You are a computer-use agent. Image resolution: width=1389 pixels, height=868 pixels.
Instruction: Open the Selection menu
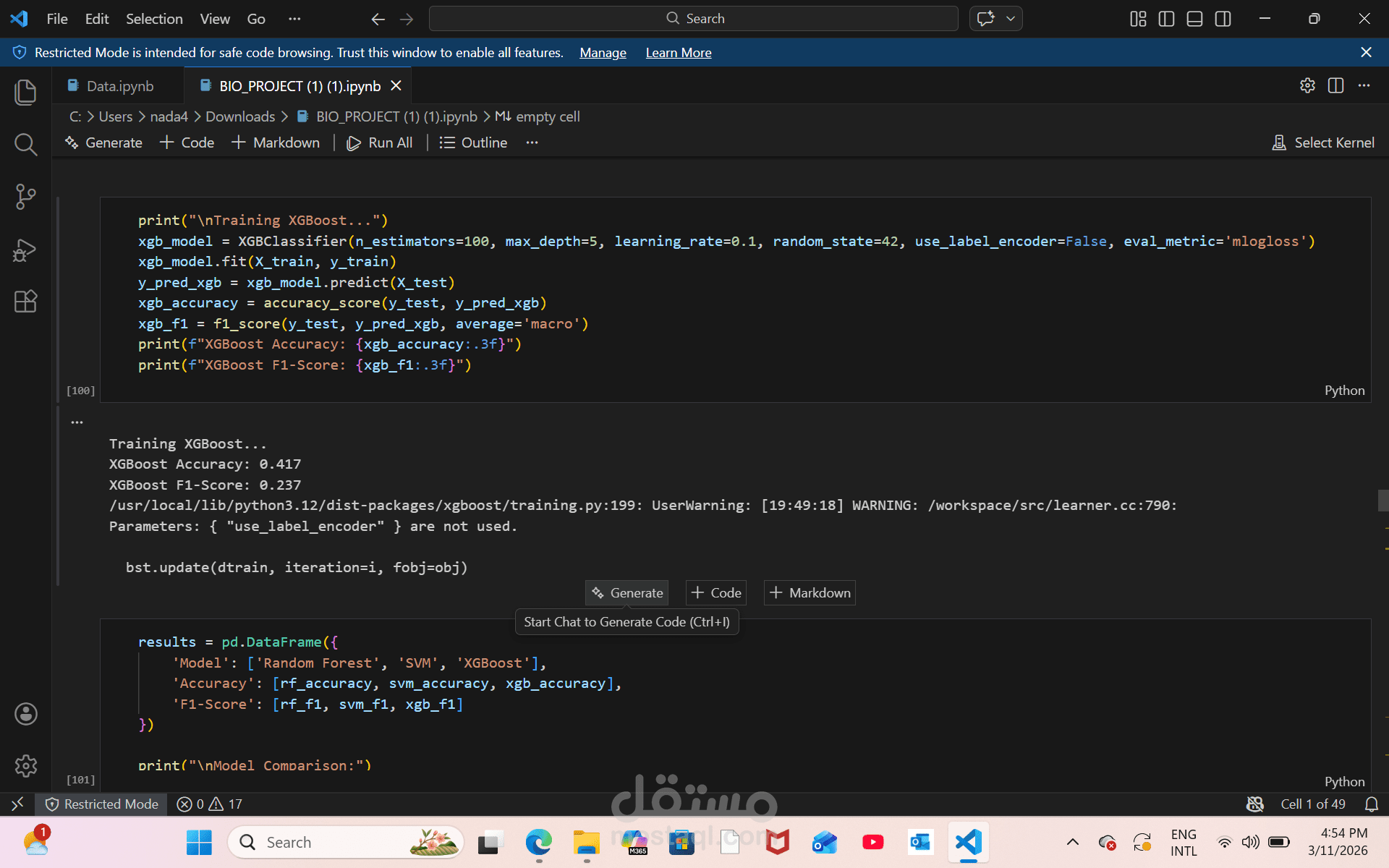click(154, 19)
